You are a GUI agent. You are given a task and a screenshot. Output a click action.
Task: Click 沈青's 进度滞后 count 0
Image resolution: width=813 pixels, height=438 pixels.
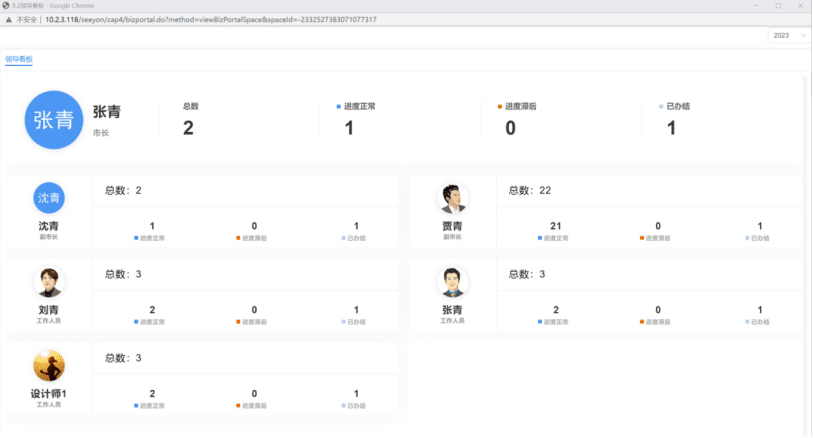pos(254,226)
